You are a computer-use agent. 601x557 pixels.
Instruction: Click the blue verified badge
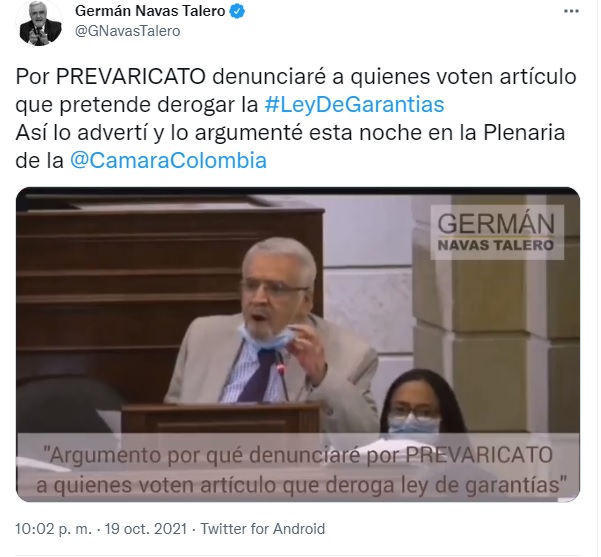pos(237,12)
